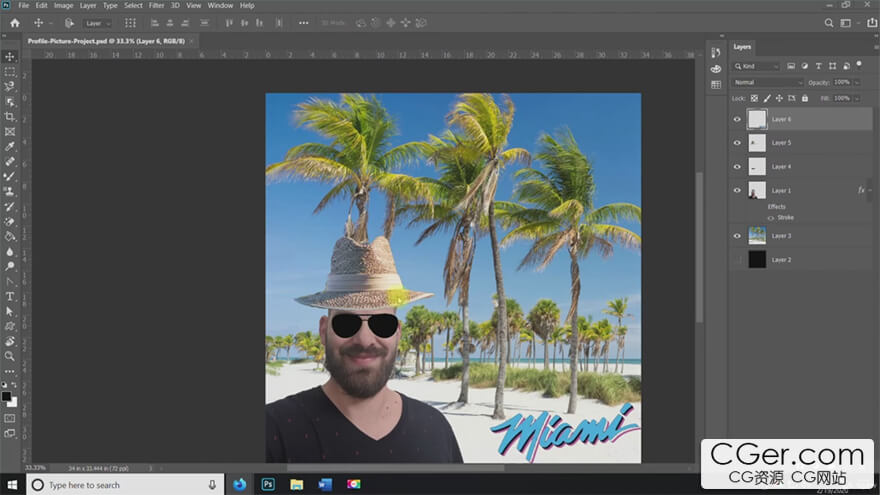Select the Zoom tool
Viewport: 880px width, 495px height.
[10, 355]
